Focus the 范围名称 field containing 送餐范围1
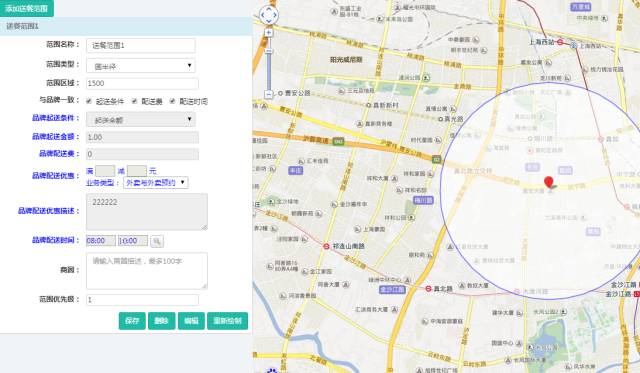The image size is (640, 373). [x=141, y=45]
